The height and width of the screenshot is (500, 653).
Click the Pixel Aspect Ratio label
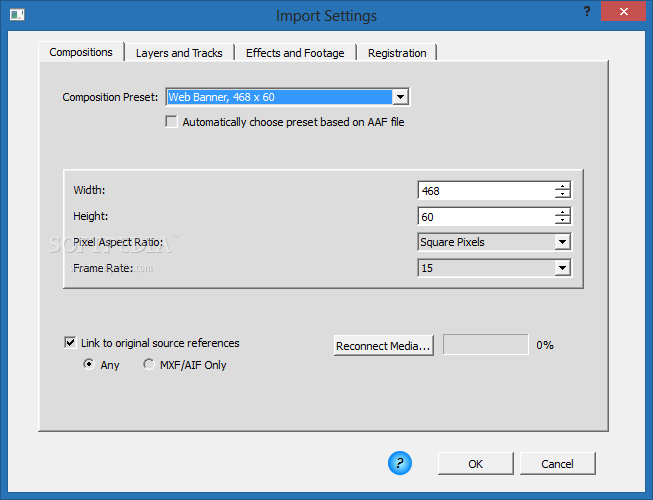118,242
